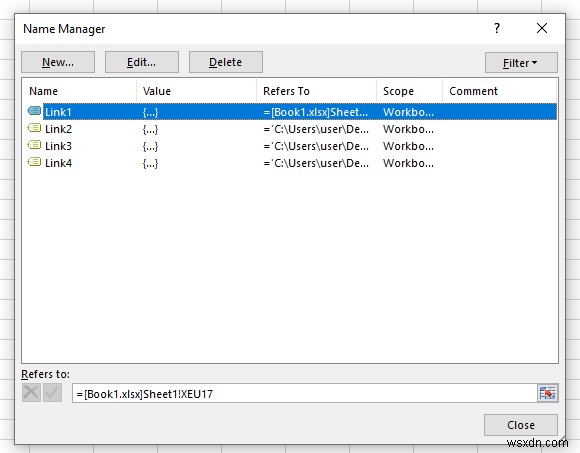Sort by the Refers To column header
This screenshot has width=580, height=453.
click(x=316, y=91)
